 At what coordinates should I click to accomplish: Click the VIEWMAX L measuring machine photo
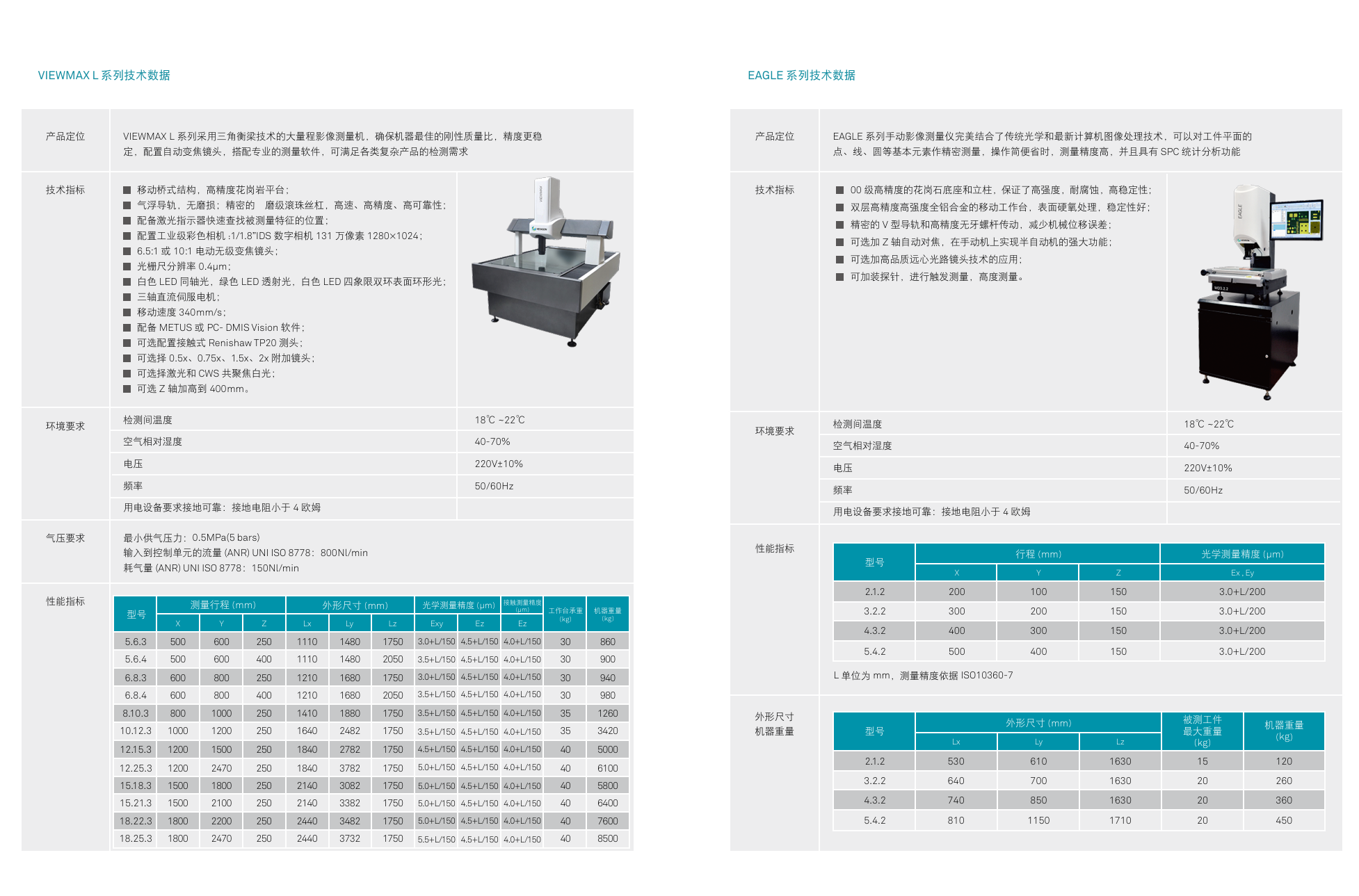coord(545,263)
